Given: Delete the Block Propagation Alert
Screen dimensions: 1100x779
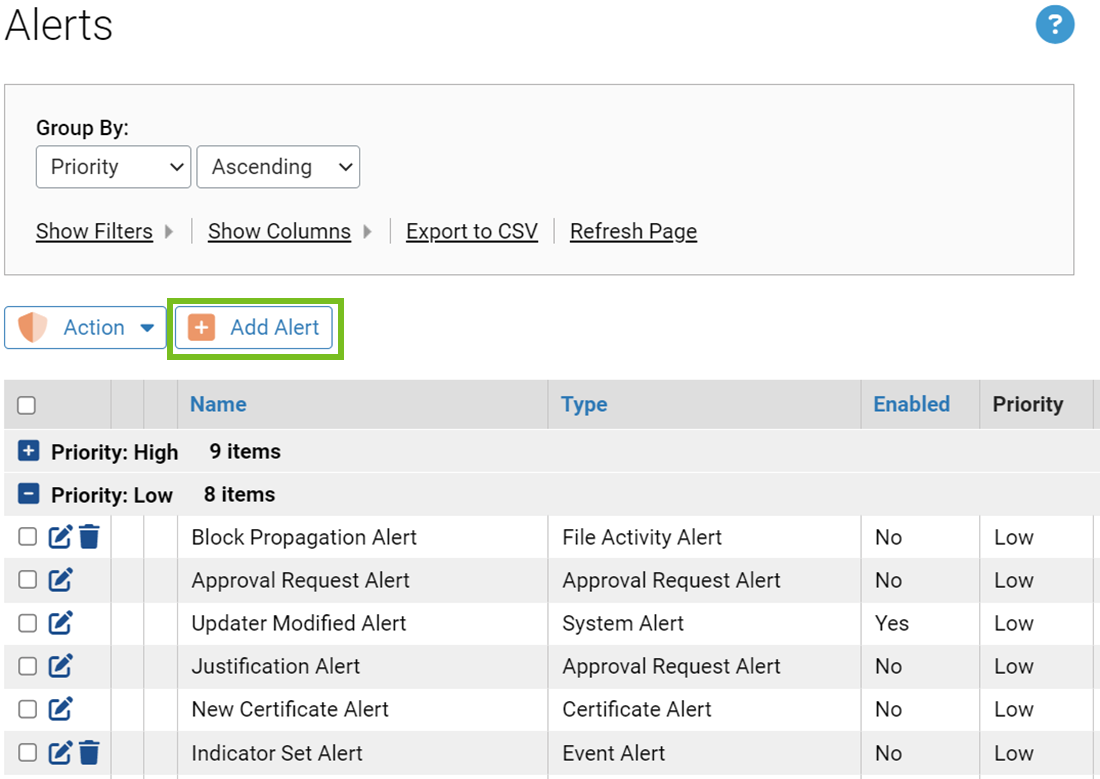Looking at the screenshot, I should coord(90,537).
